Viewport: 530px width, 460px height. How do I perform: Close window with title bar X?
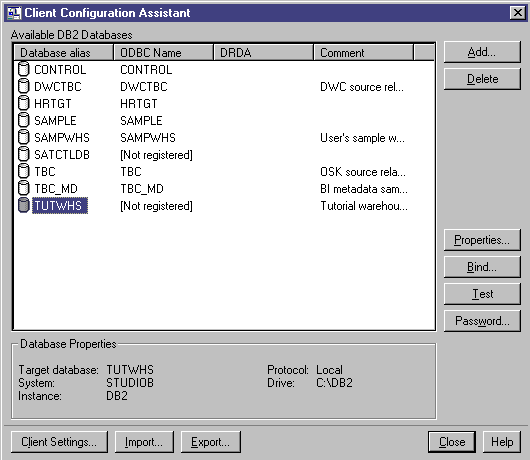pos(517,13)
